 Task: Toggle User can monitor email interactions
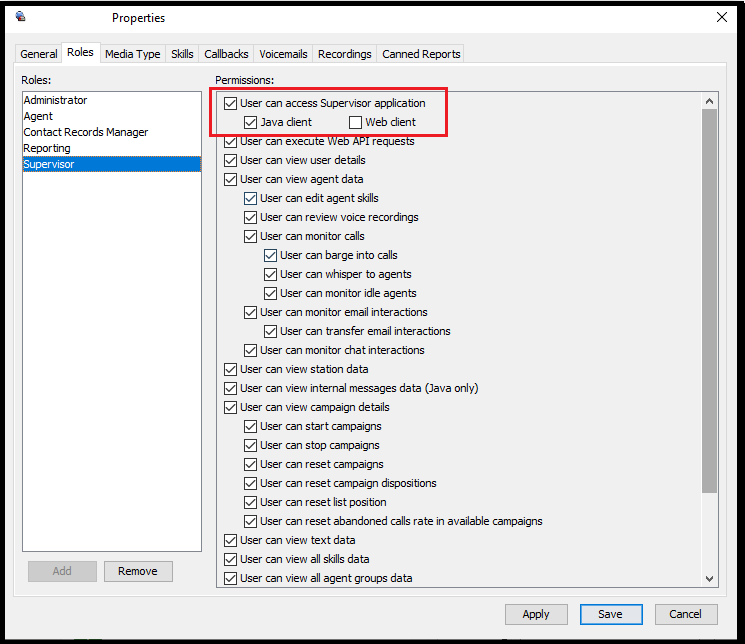coord(250,312)
